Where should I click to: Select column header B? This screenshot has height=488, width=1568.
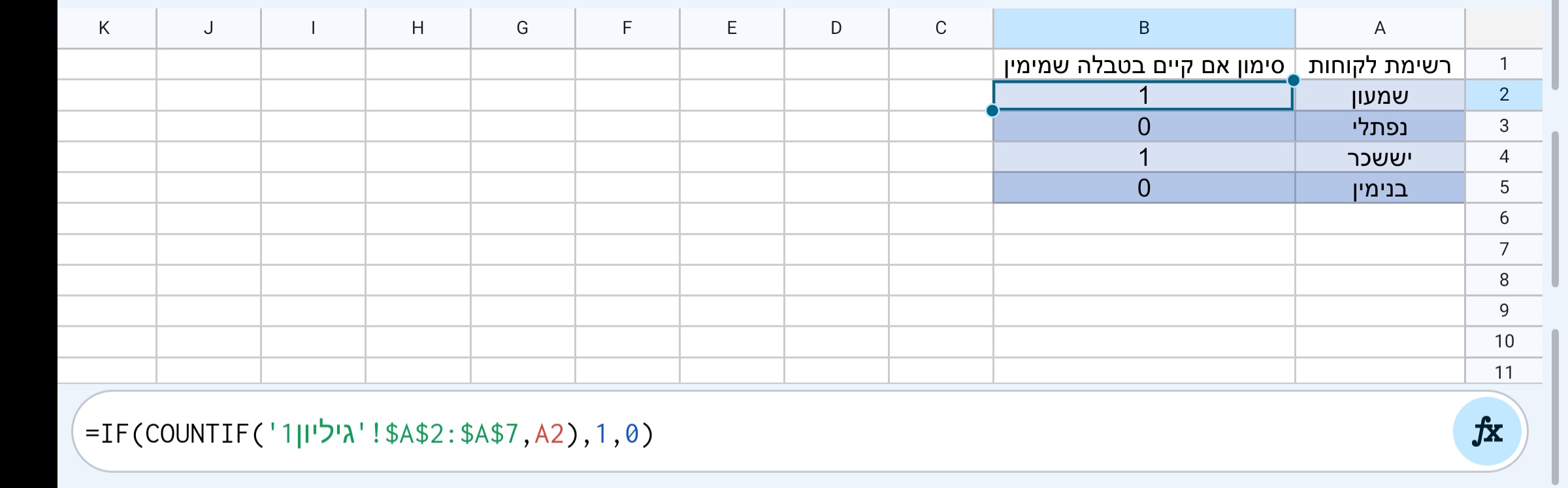tap(1143, 27)
